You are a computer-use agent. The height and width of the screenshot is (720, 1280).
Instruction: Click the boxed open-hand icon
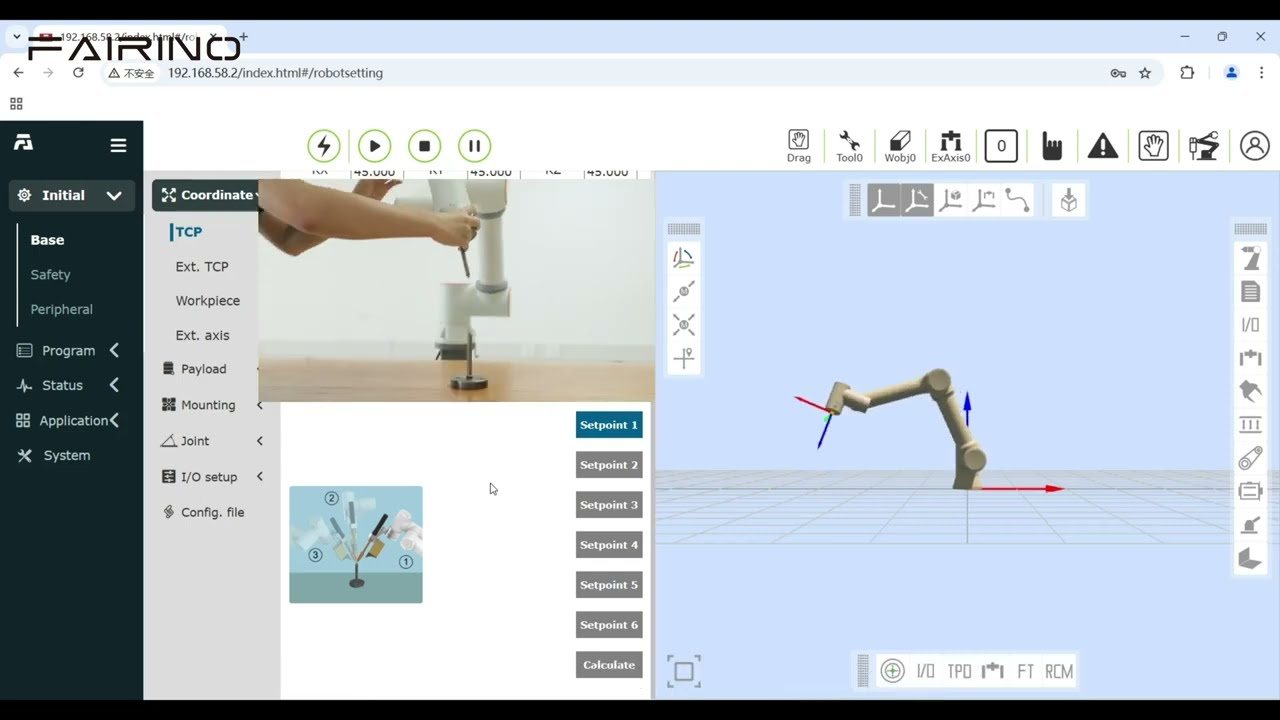point(1154,146)
